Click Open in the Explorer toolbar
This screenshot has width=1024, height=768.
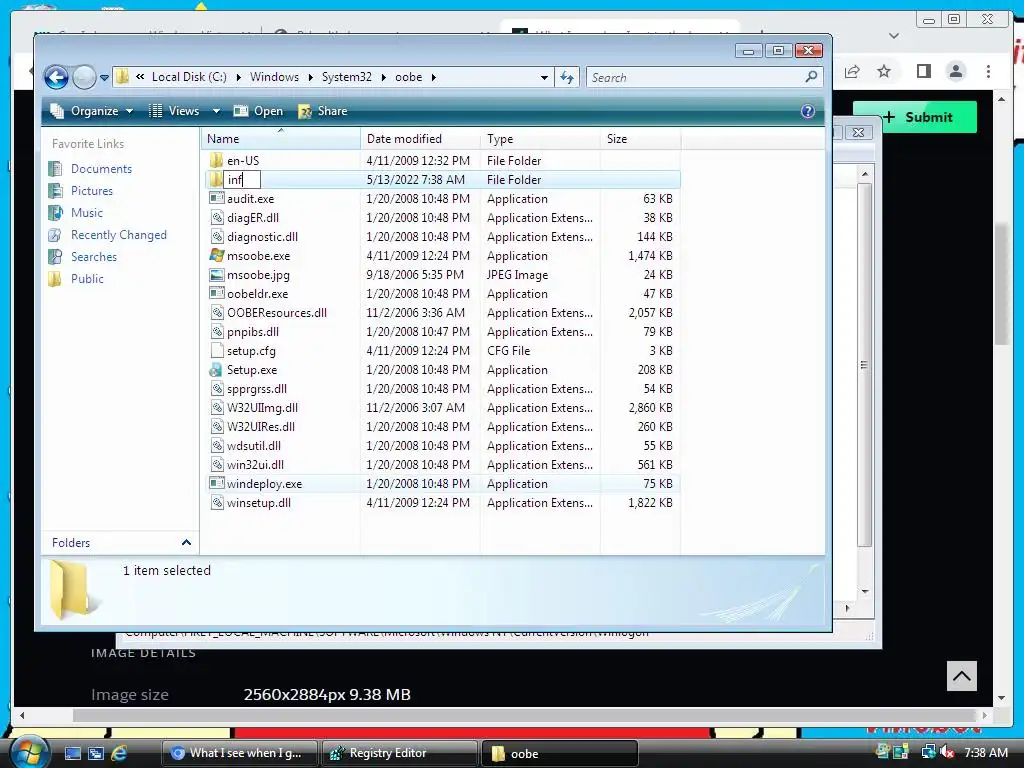tap(259, 111)
